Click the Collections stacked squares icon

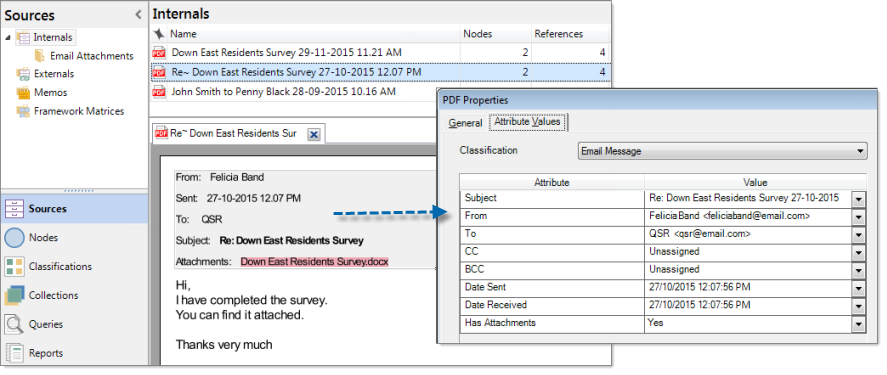tap(14, 295)
